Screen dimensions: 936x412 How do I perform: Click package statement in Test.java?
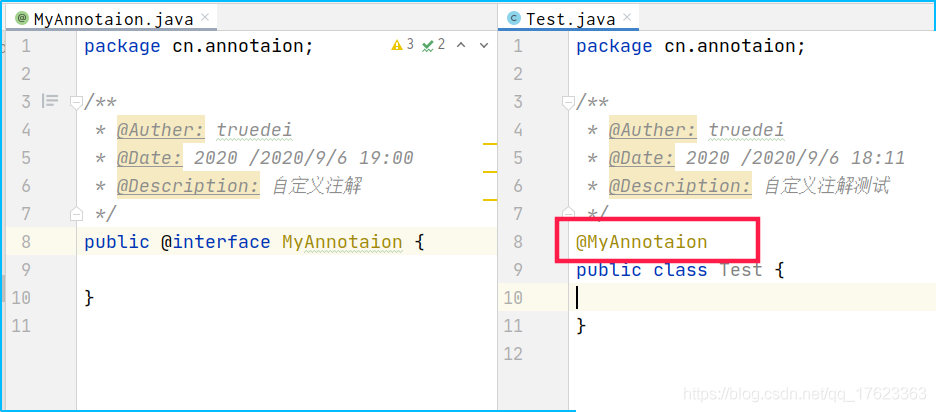[x=691, y=46]
